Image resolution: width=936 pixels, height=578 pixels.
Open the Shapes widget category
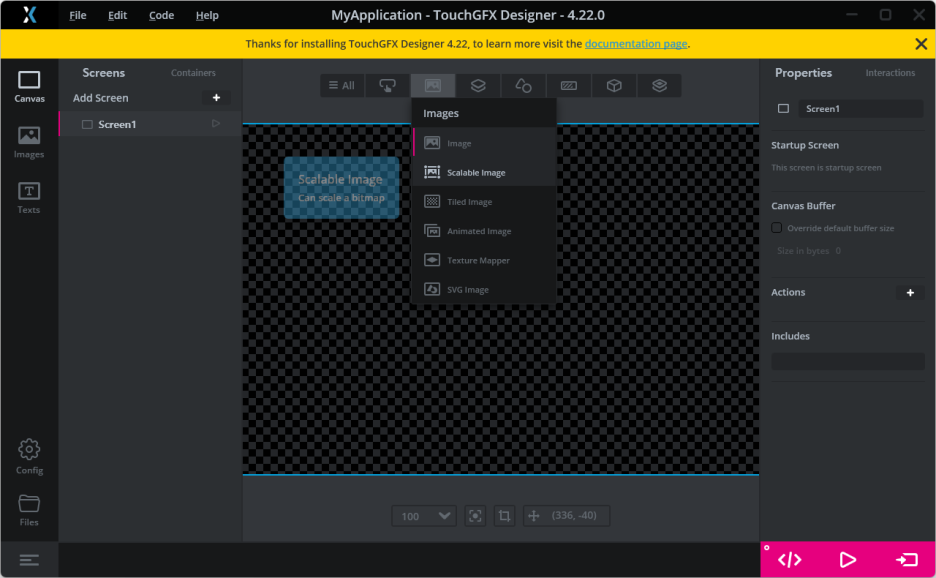point(524,85)
